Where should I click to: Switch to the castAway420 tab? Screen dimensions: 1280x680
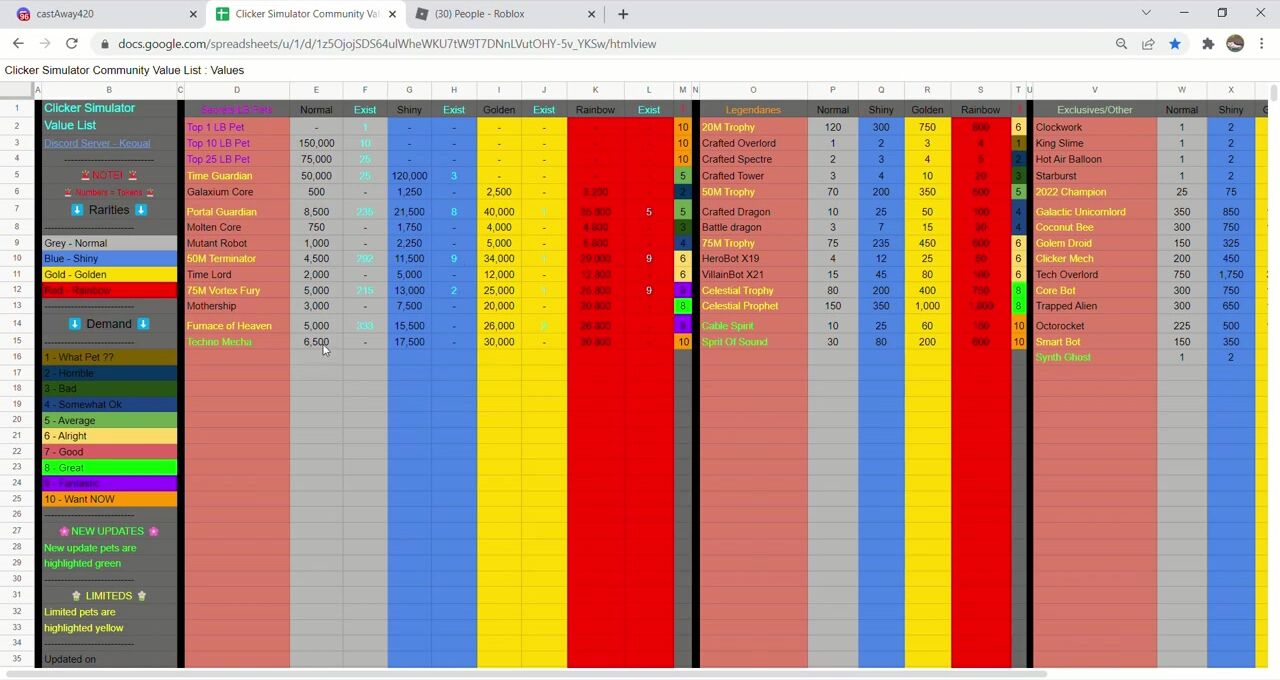[x=103, y=14]
